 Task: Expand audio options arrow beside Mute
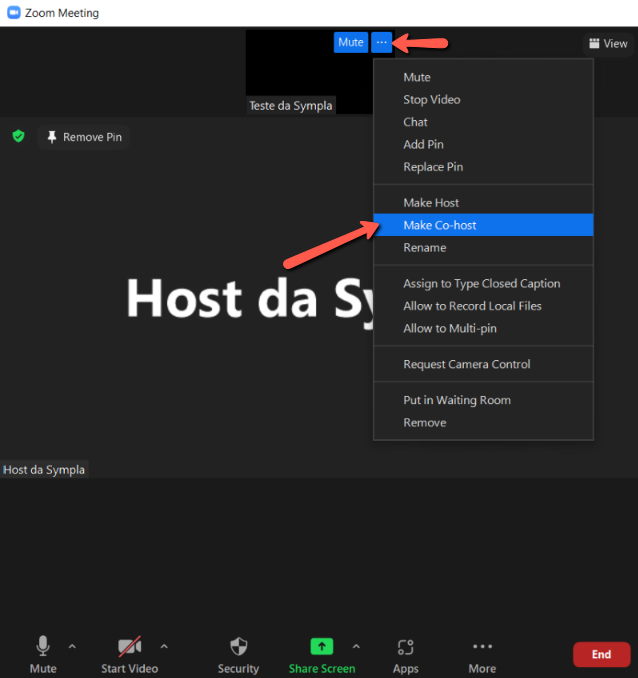[72, 646]
